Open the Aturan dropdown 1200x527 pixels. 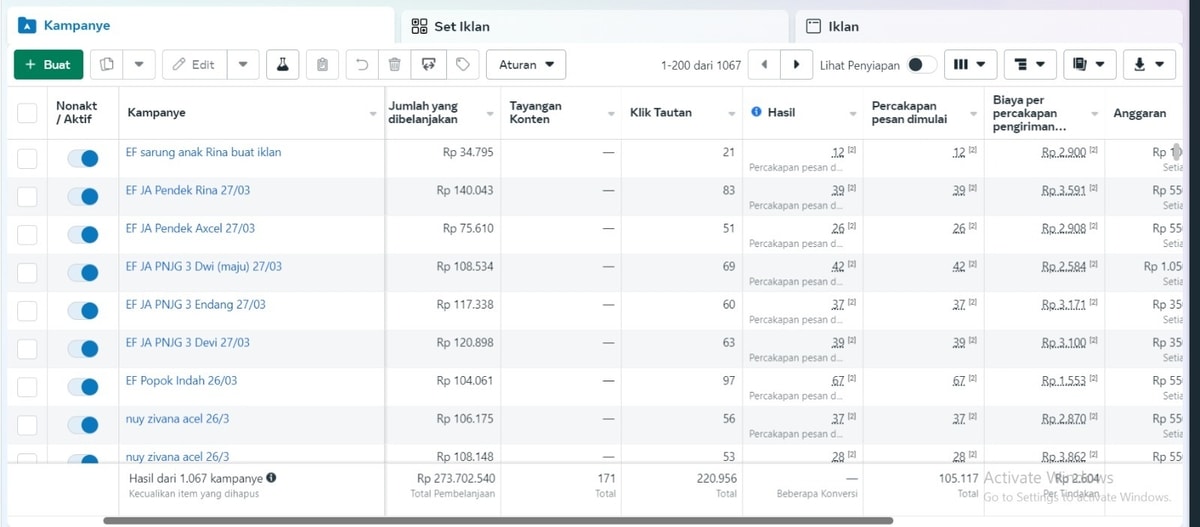point(526,65)
